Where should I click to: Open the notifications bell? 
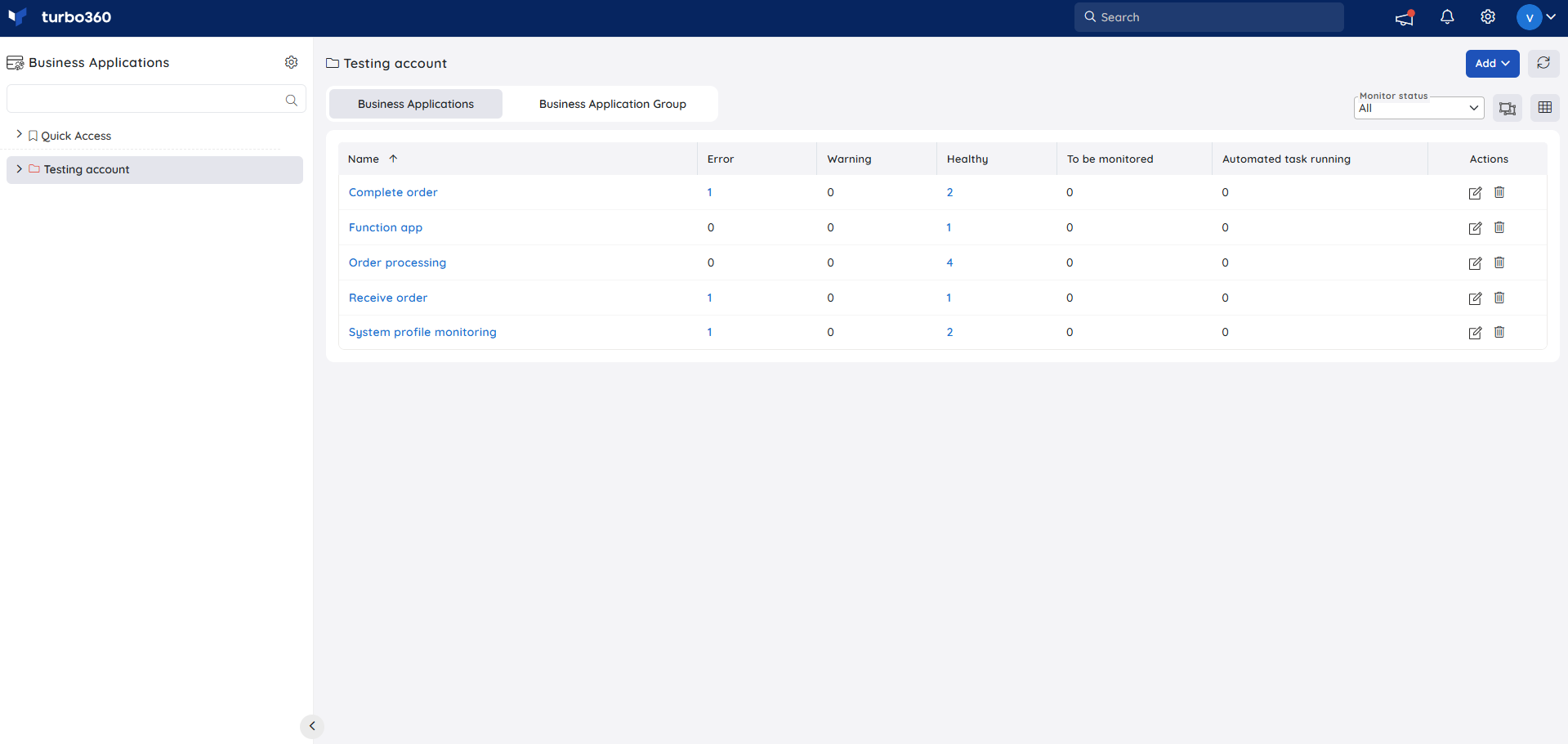coord(1447,17)
